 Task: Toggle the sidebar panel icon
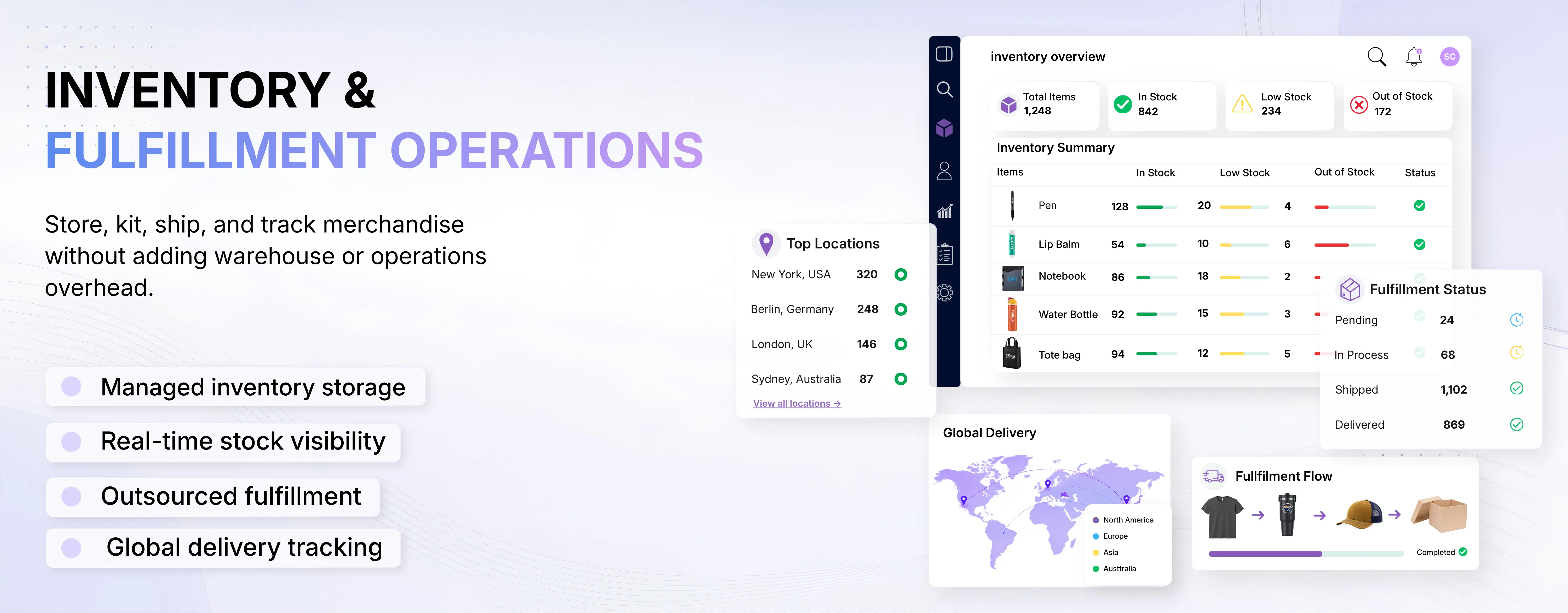pyautogui.click(x=944, y=54)
